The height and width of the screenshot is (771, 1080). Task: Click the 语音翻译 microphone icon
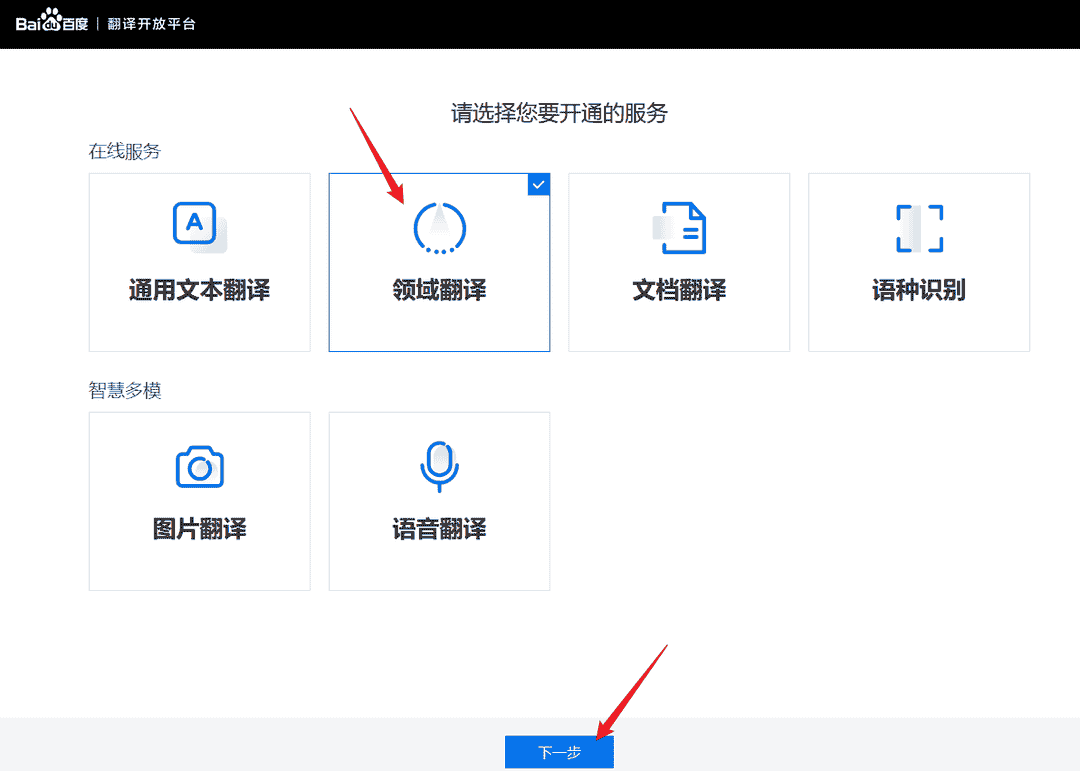pyautogui.click(x=439, y=465)
